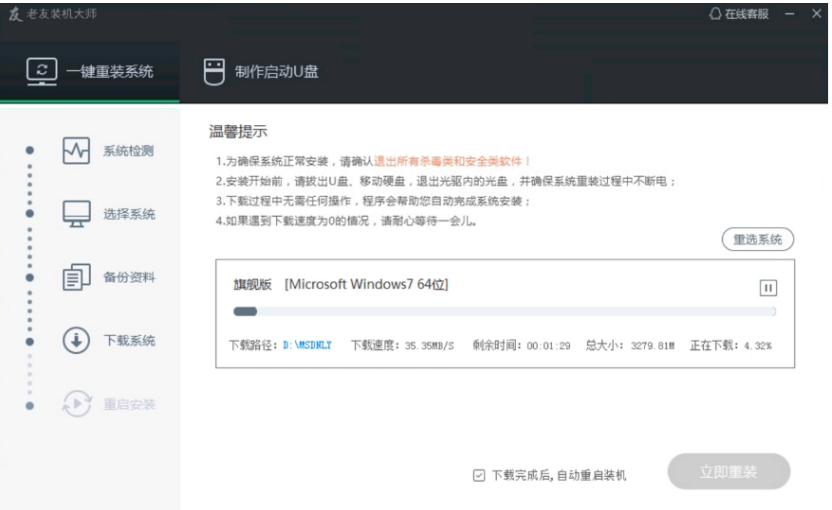
Task: Minimize the 老友装机大师 window
Action: 790,14
